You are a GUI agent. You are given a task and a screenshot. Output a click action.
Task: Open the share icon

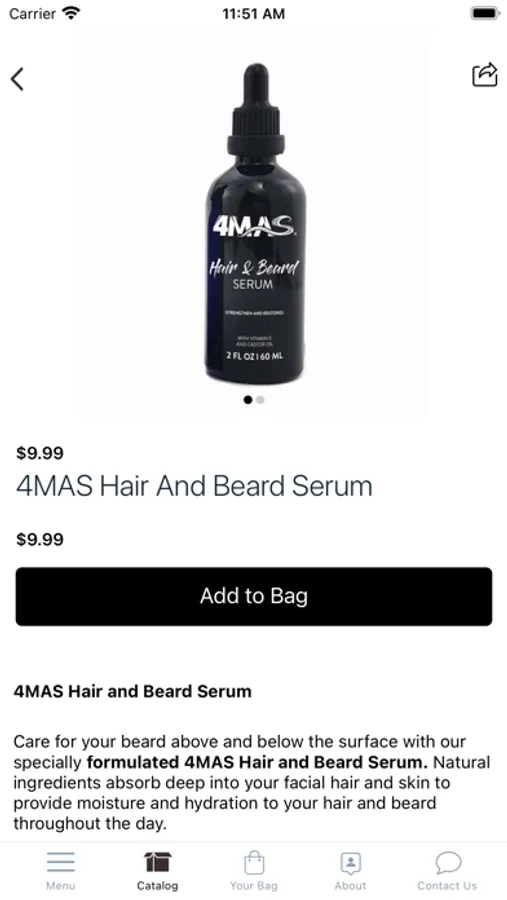484,75
